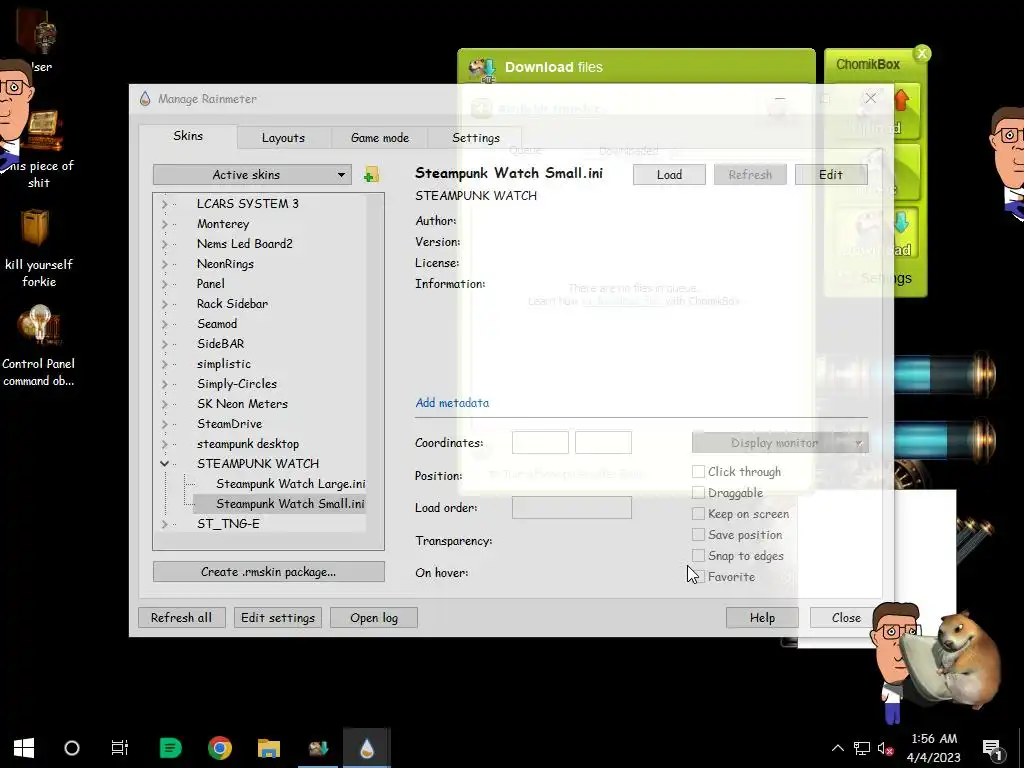Click the ChomikBox hamster taskbar icon
Viewport: 1024px width, 768px height.
click(318, 748)
